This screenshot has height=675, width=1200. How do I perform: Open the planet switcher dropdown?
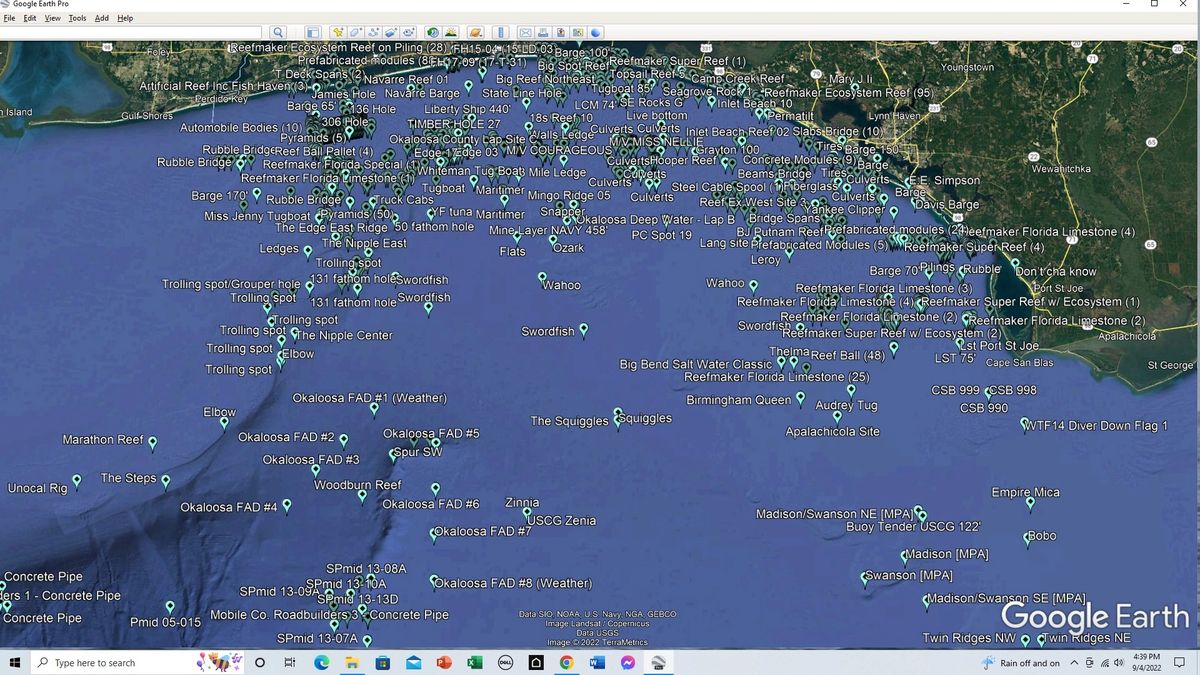(x=474, y=32)
